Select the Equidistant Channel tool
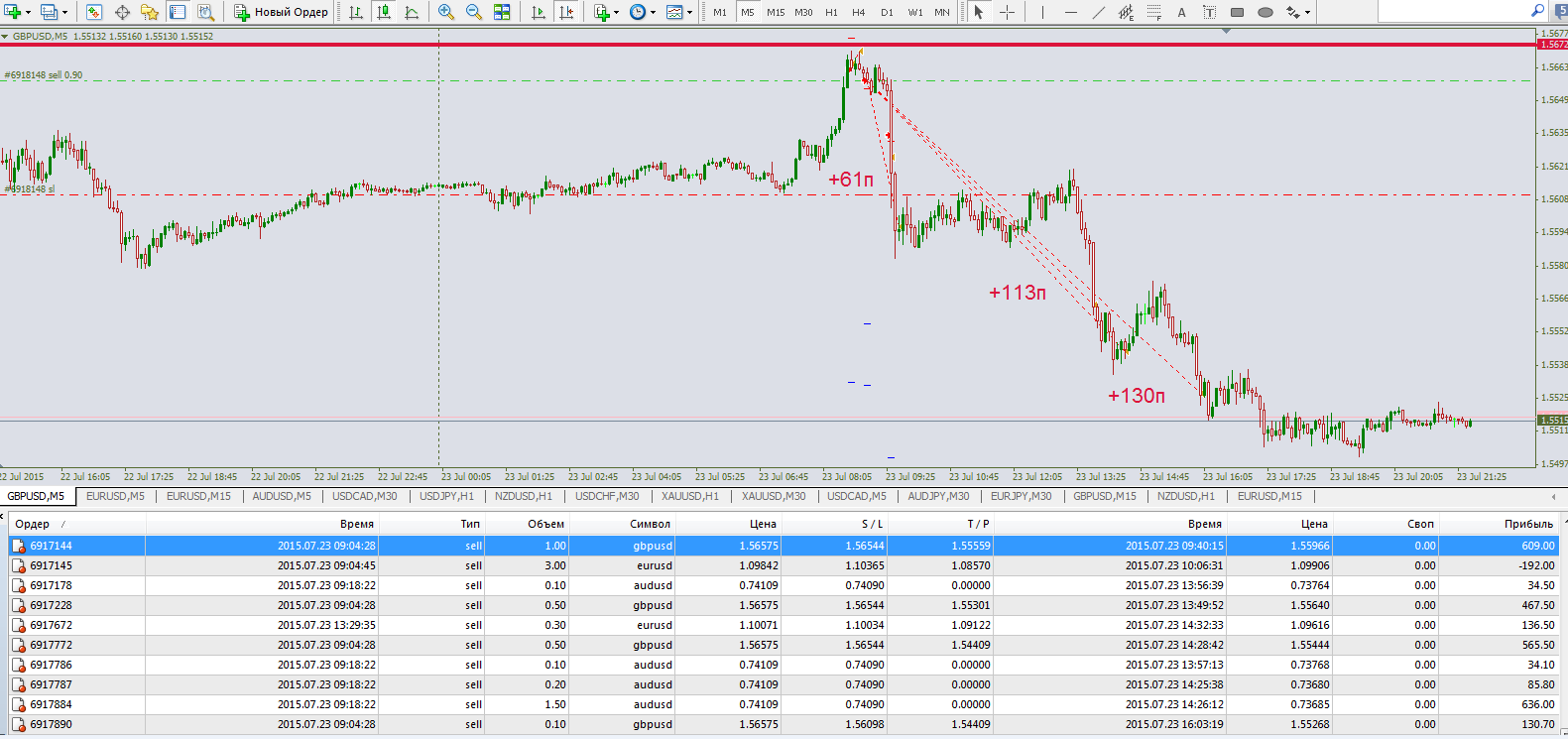This screenshot has height=739, width=1568. pyautogui.click(x=1126, y=12)
